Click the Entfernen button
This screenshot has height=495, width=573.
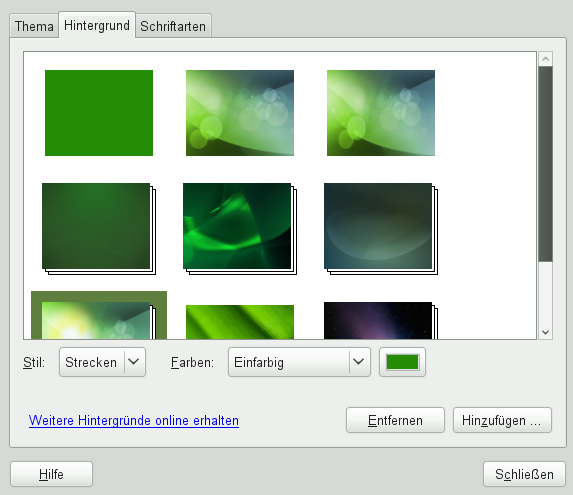[x=395, y=420]
